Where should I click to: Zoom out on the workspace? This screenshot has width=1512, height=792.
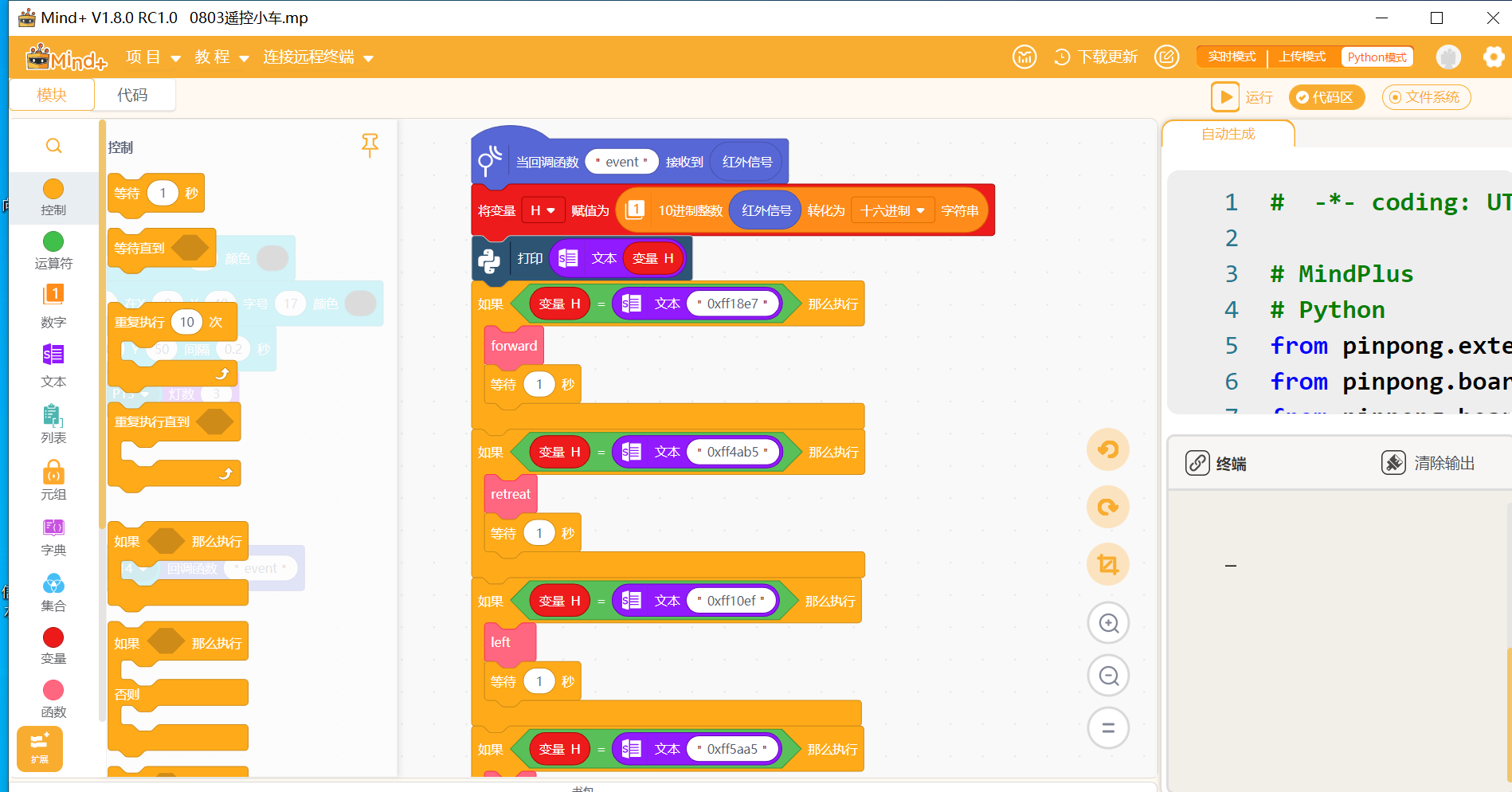pos(1108,676)
